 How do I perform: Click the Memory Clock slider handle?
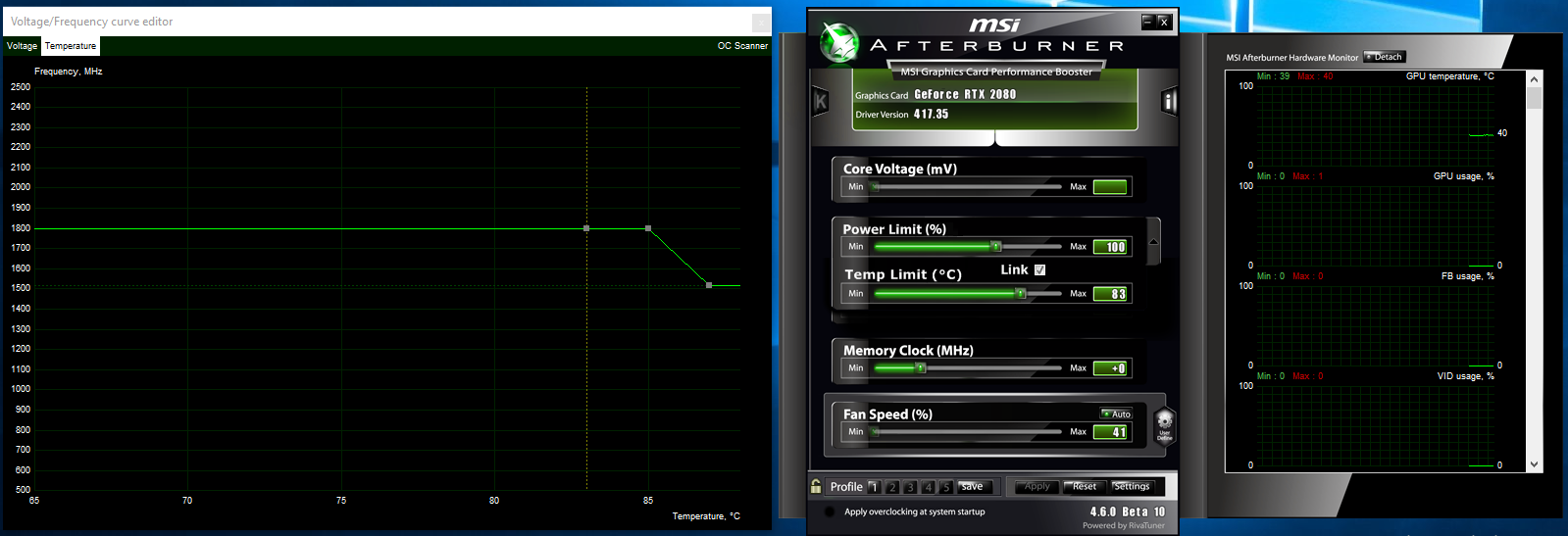921,367
